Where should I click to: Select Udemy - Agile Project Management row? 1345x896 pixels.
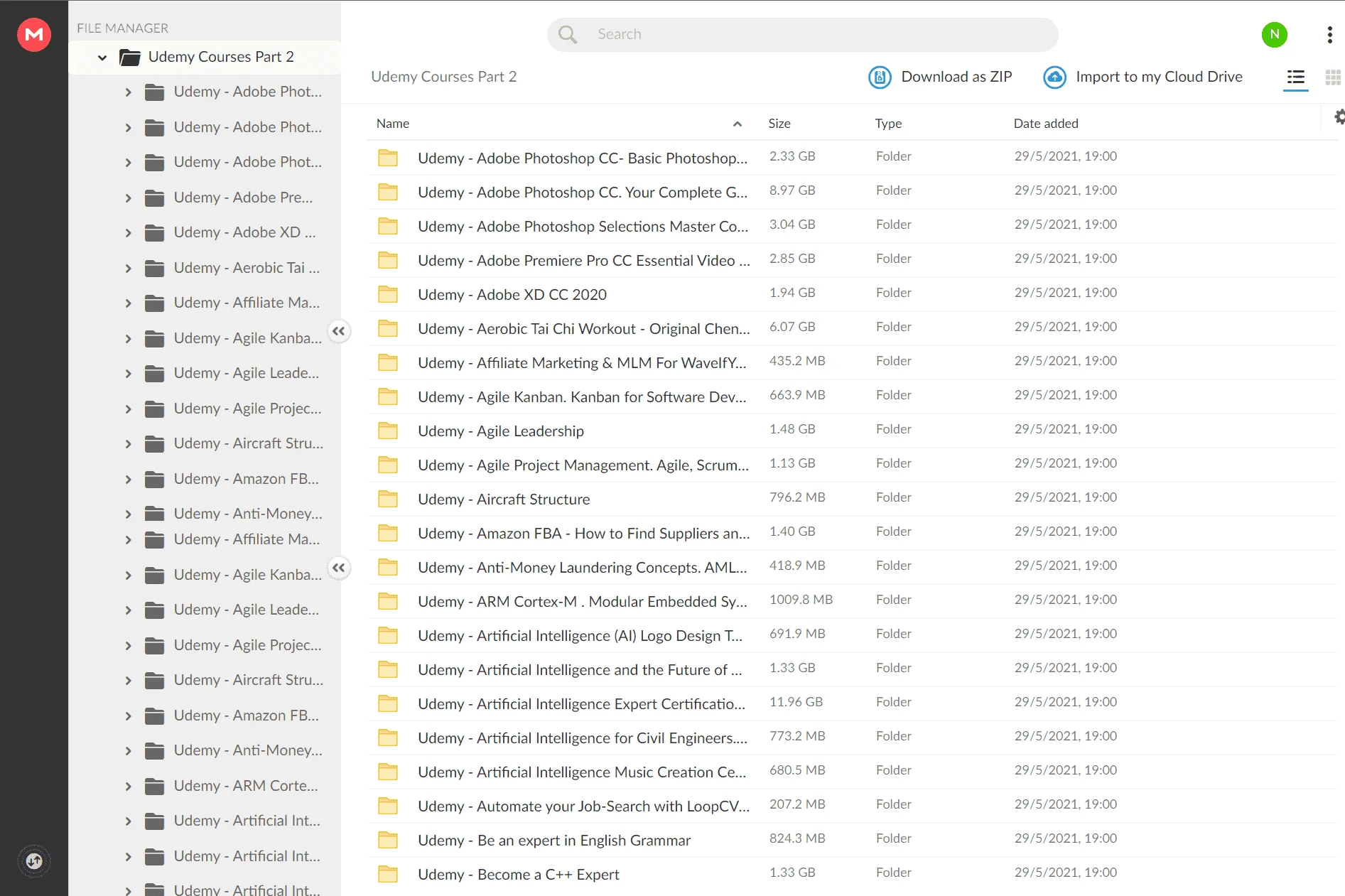pyautogui.click(x=851, y=464)
